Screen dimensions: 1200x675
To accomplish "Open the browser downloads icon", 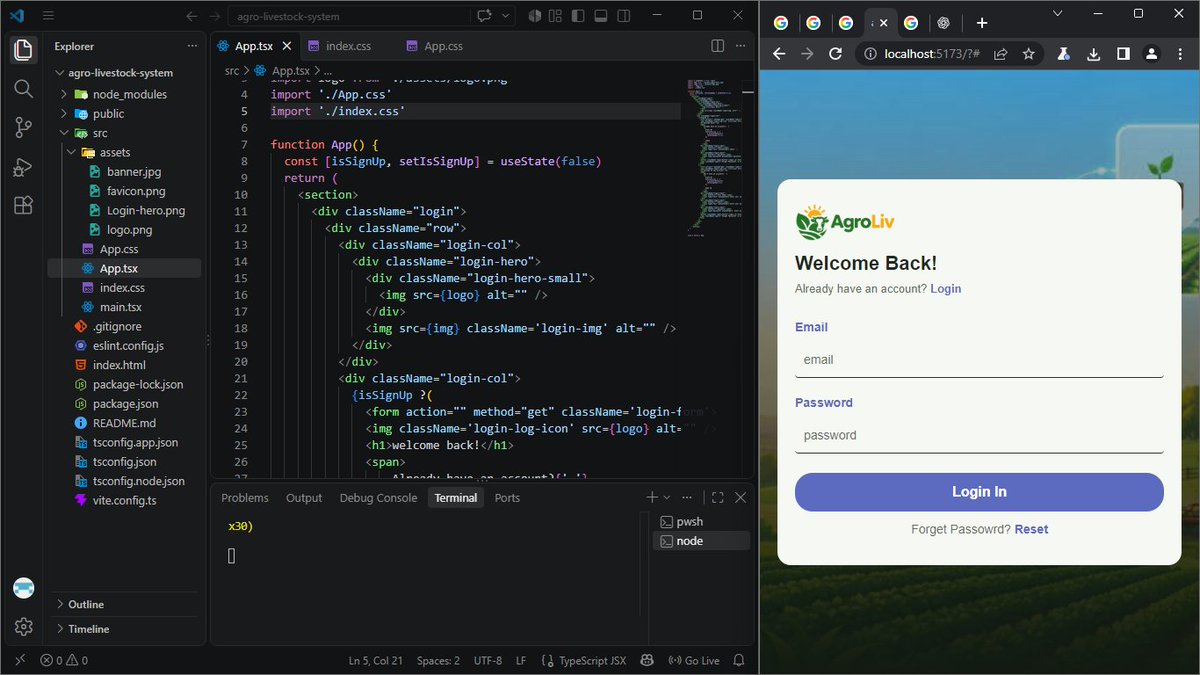I will coord(1094,54).
